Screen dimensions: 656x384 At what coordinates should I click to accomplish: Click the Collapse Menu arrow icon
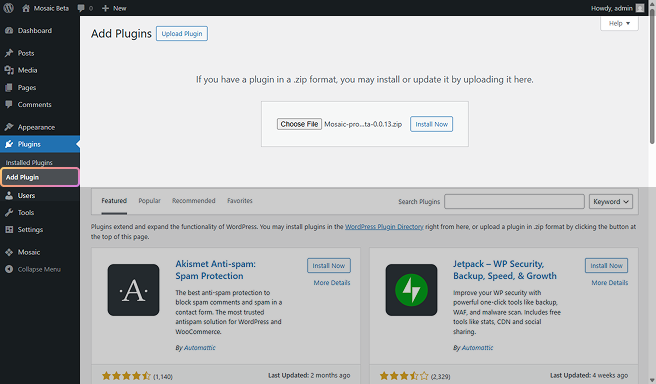(9, 269)
